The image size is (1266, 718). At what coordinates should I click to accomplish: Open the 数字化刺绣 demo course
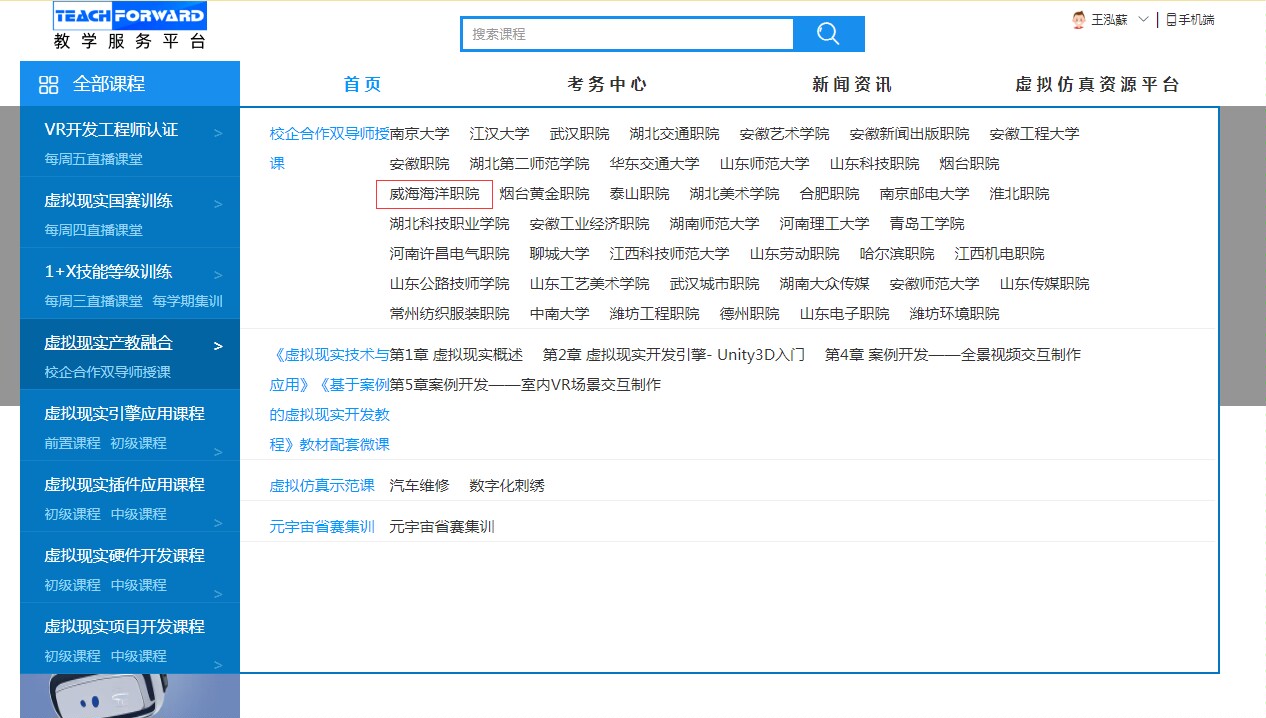click(x=506, y=486)
